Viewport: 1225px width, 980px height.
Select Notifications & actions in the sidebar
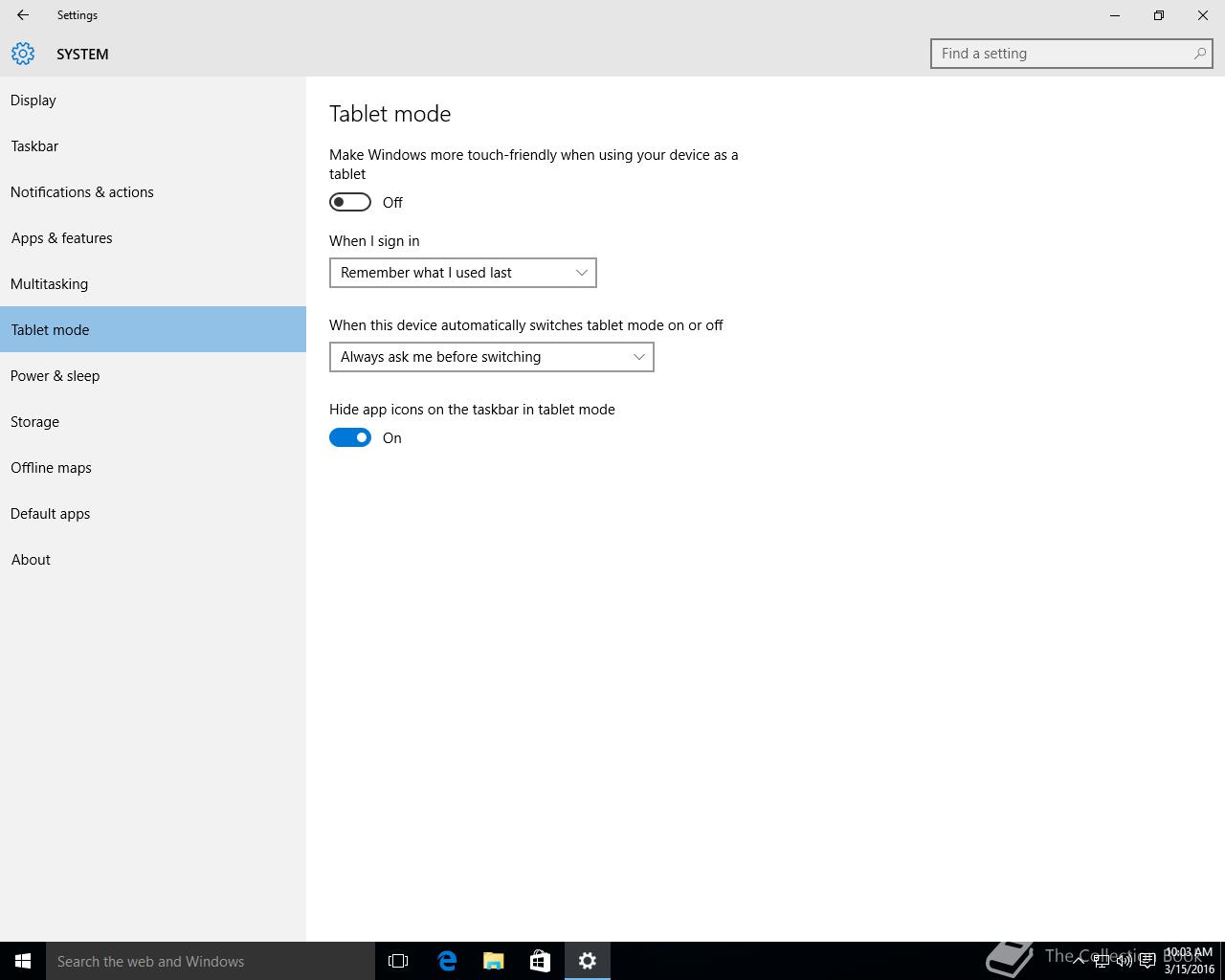(x=153, y=191)
